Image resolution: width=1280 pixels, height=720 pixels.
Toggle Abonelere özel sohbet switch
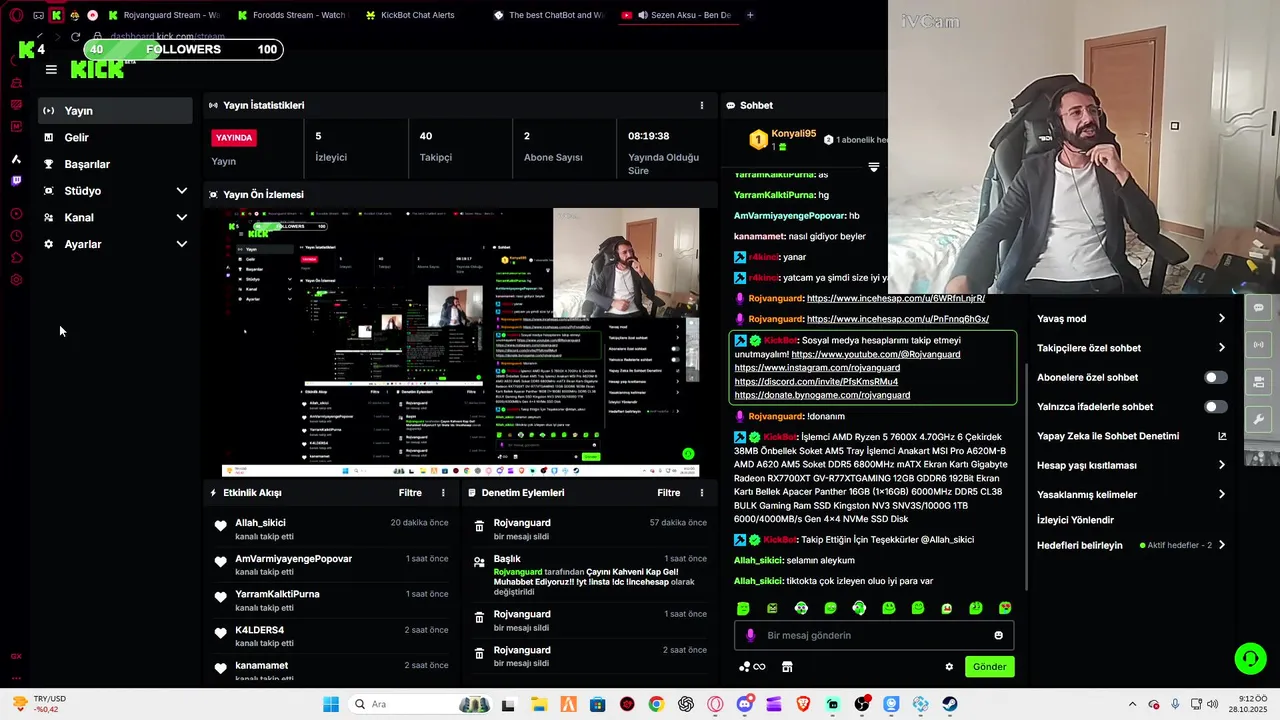pos(1215,378)
